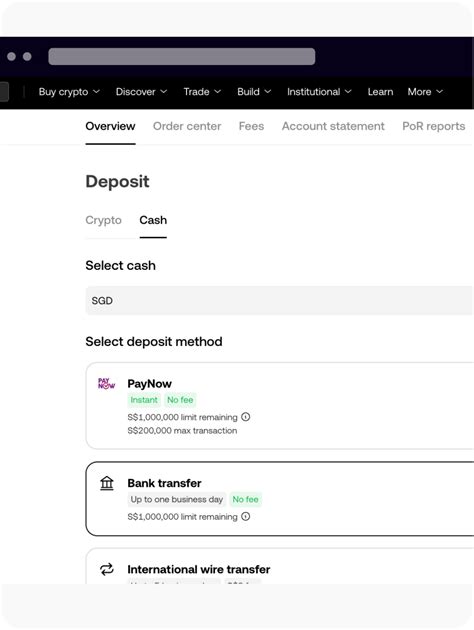Switch to the Crypto deposit tab
This screenshot has width=474, height=630.
pos(104,220)
